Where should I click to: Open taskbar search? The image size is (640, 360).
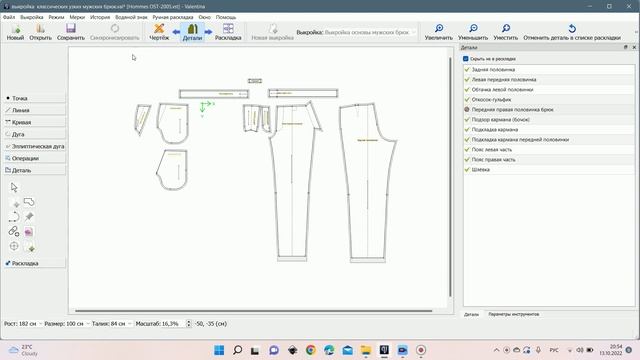(238, 350)
